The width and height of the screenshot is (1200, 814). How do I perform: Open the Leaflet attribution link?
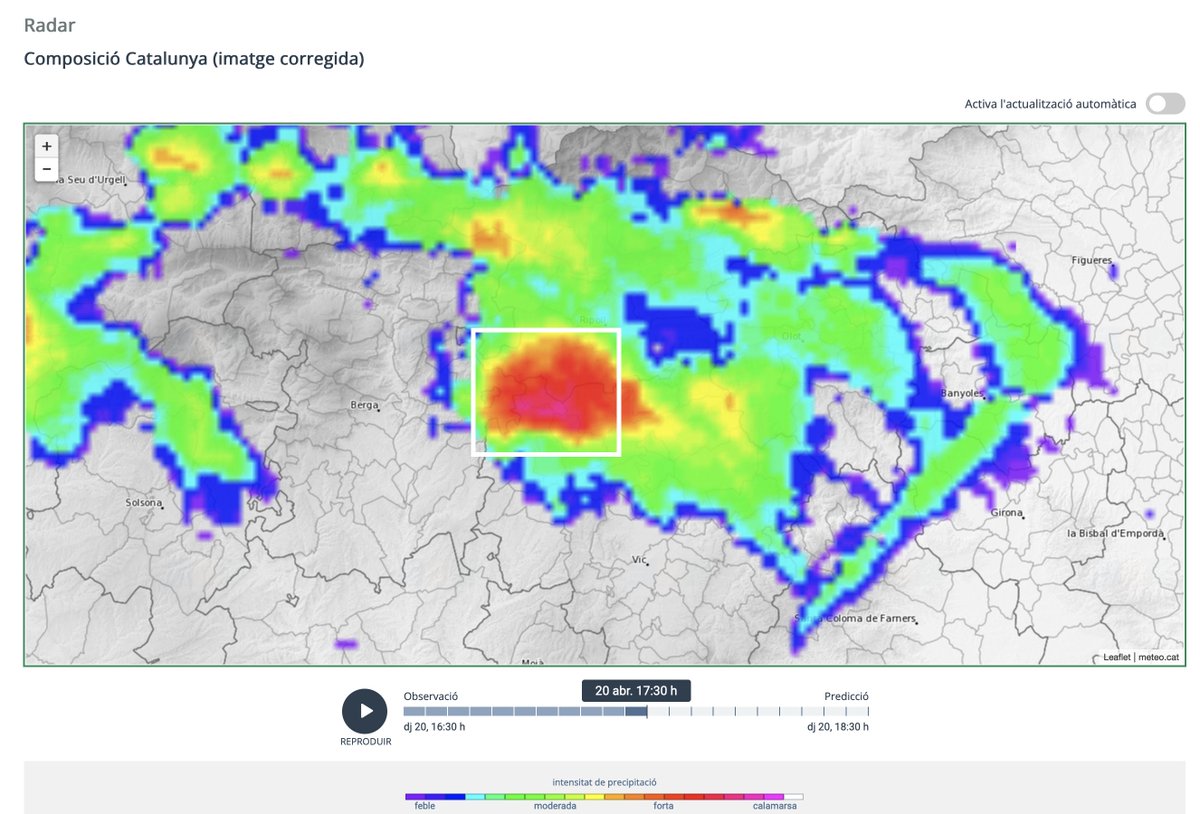[x=1117, y=657]
